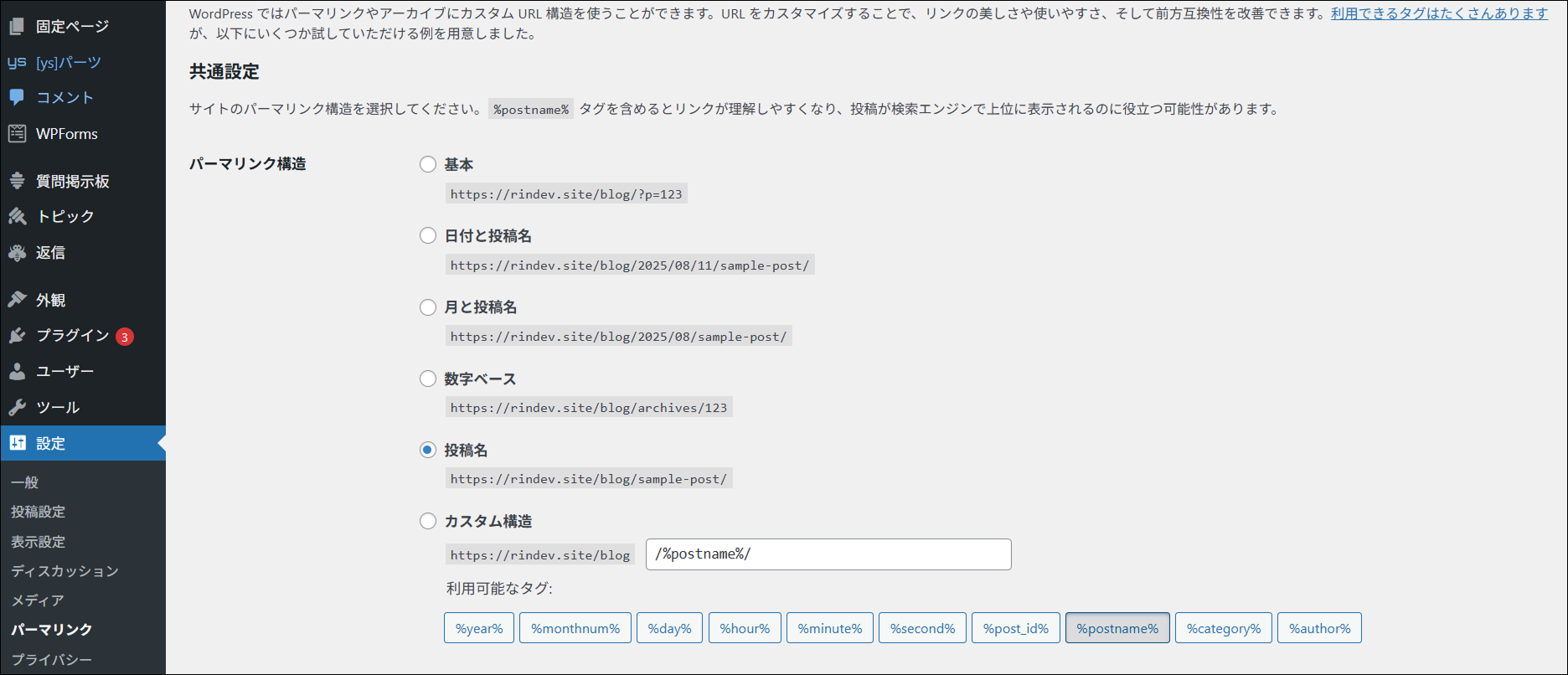Click the 外観 paintbrush icon

[17, 300]
